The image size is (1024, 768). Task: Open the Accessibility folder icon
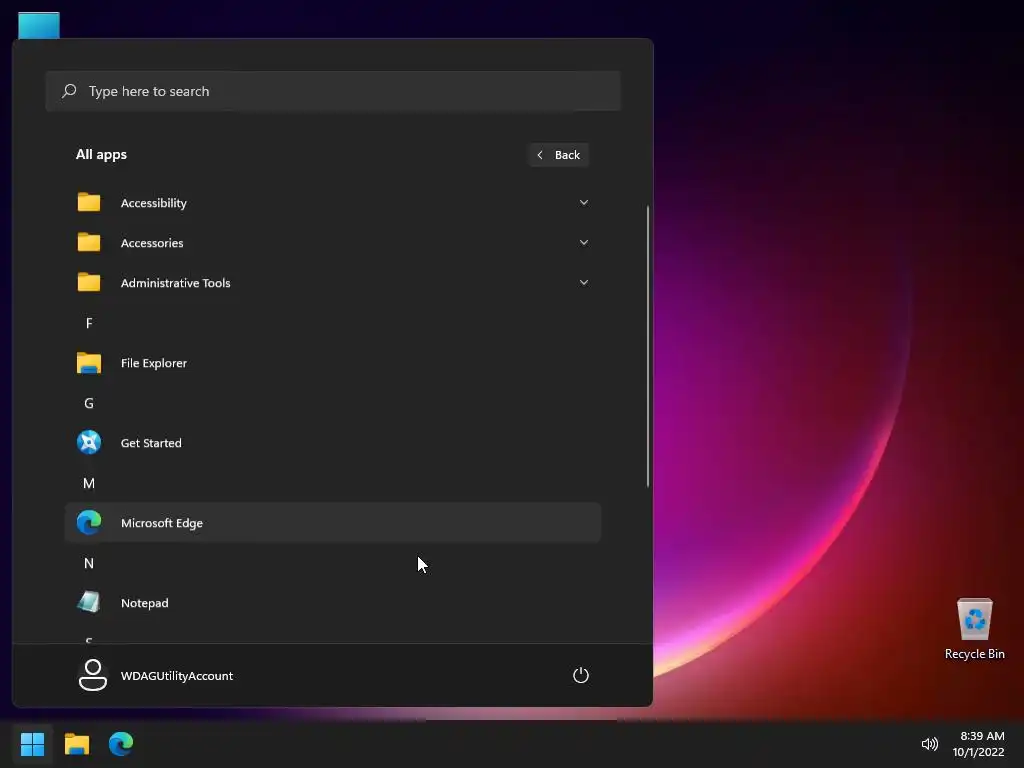coord(89,202)
